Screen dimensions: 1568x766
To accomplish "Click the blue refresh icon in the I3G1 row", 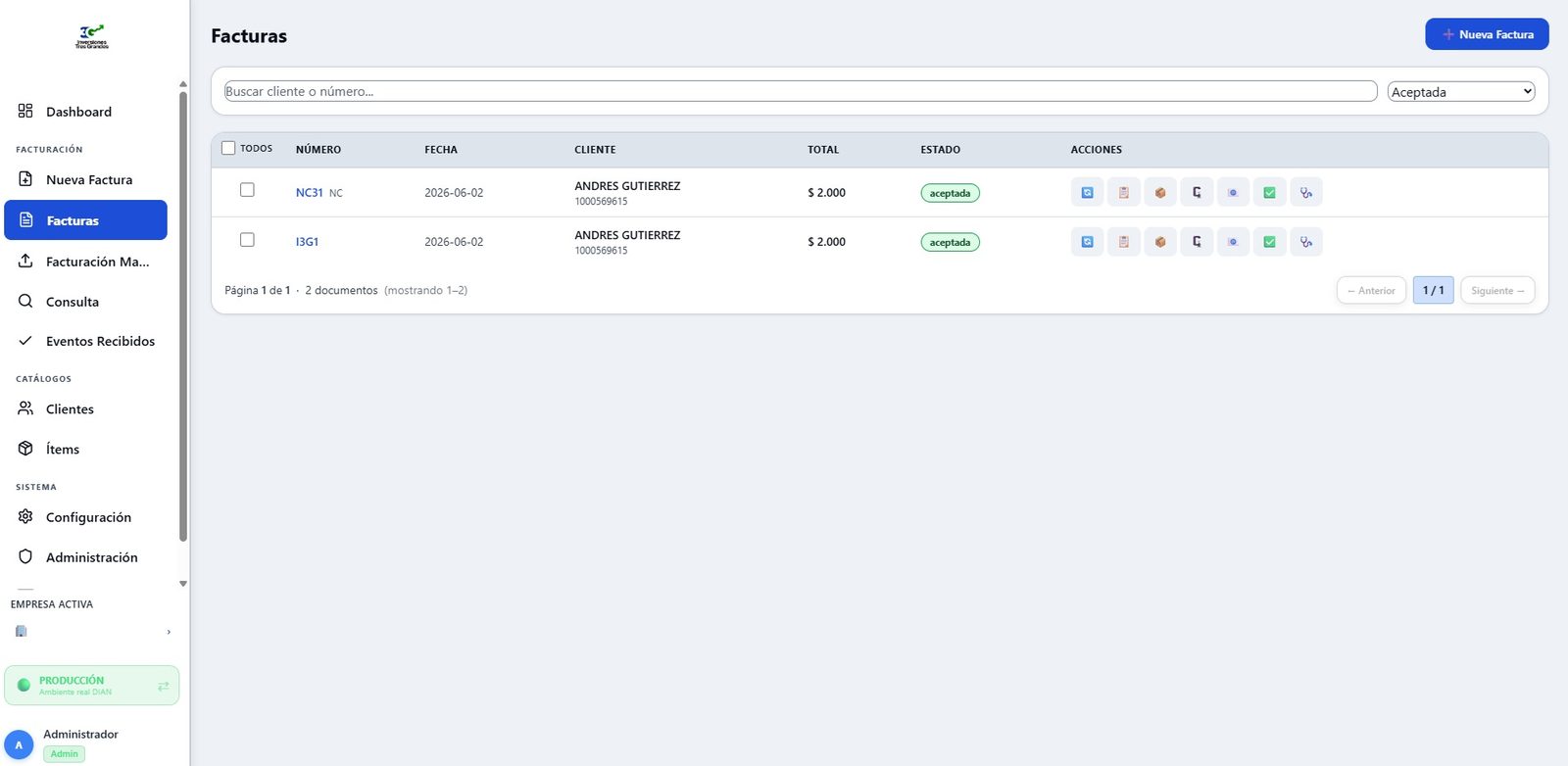I will click(1087, 242).
